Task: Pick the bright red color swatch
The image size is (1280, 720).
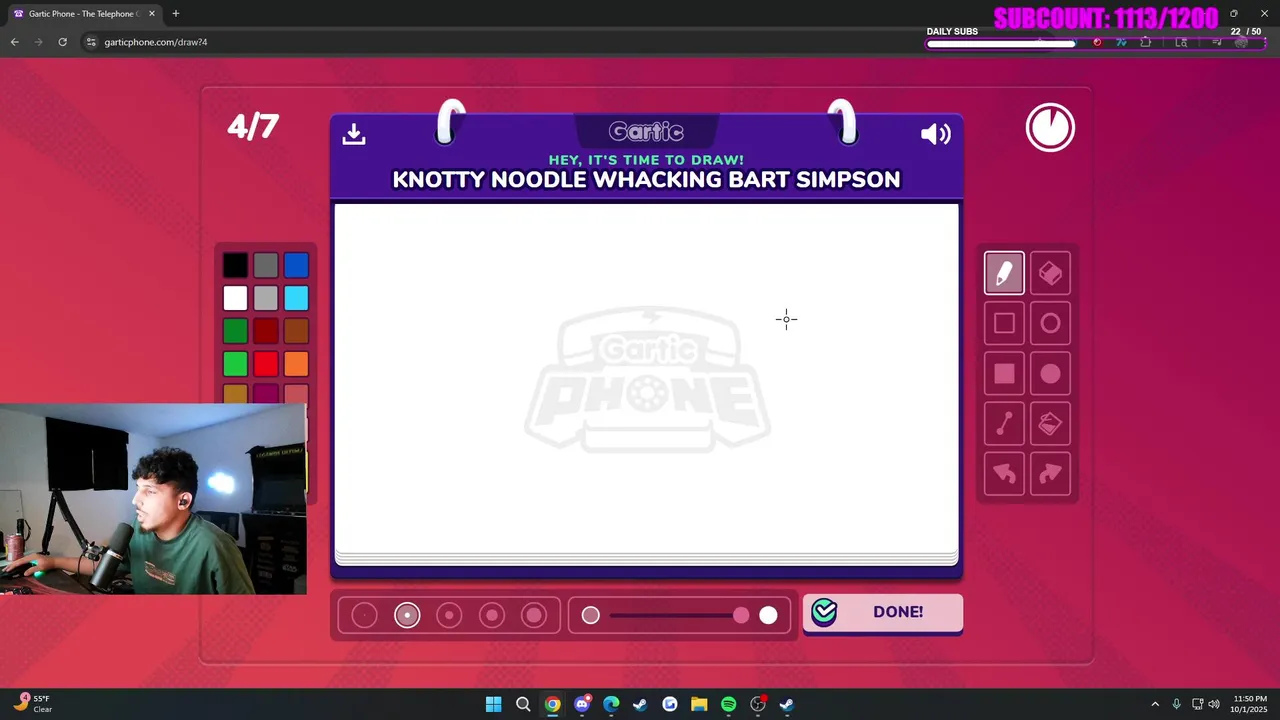Action: pos(265,364)
